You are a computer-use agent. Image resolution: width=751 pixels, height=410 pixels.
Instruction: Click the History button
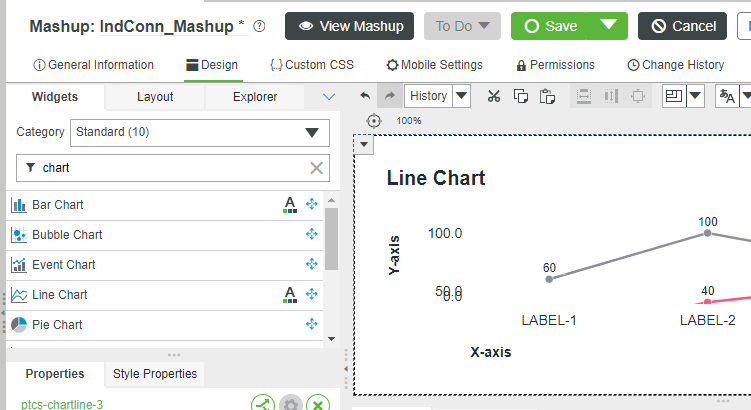(428, 96)
